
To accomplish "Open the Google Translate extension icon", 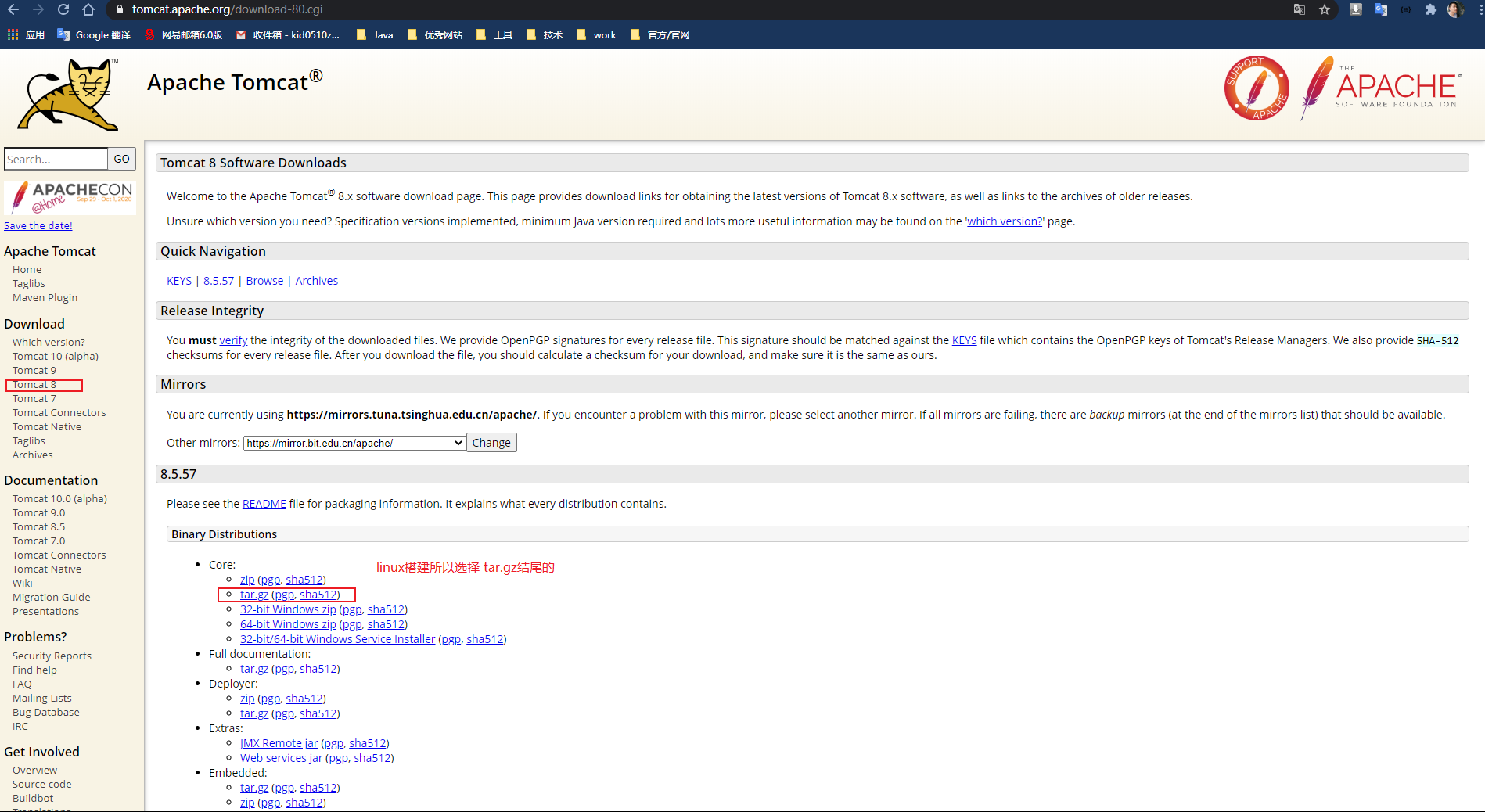I will tap(1381, 9).
